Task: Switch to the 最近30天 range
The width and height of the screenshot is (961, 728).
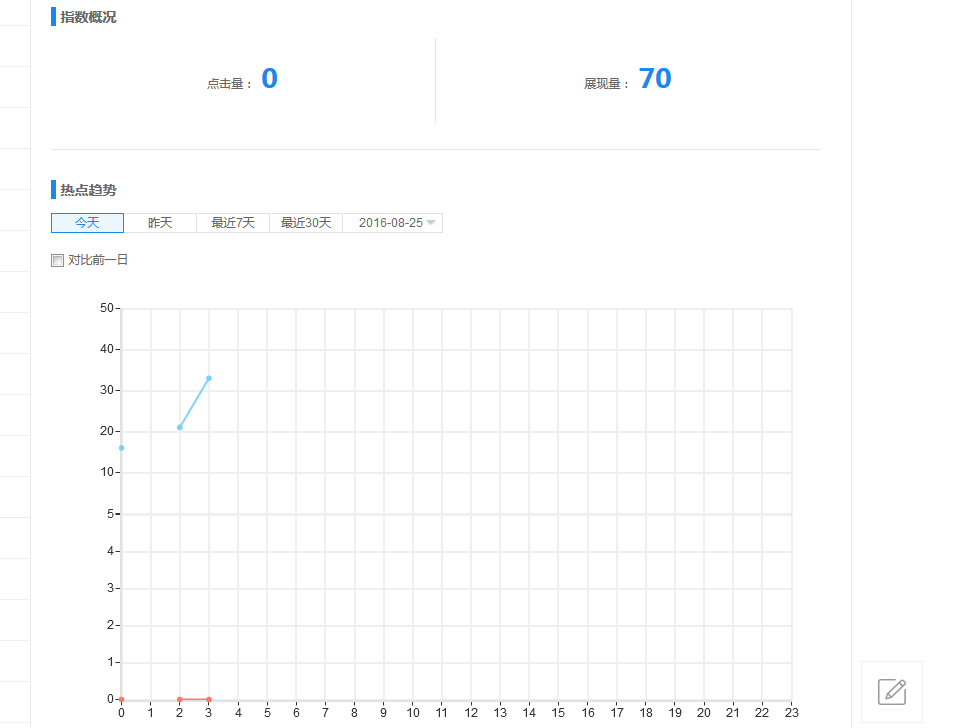Action: 306,223
